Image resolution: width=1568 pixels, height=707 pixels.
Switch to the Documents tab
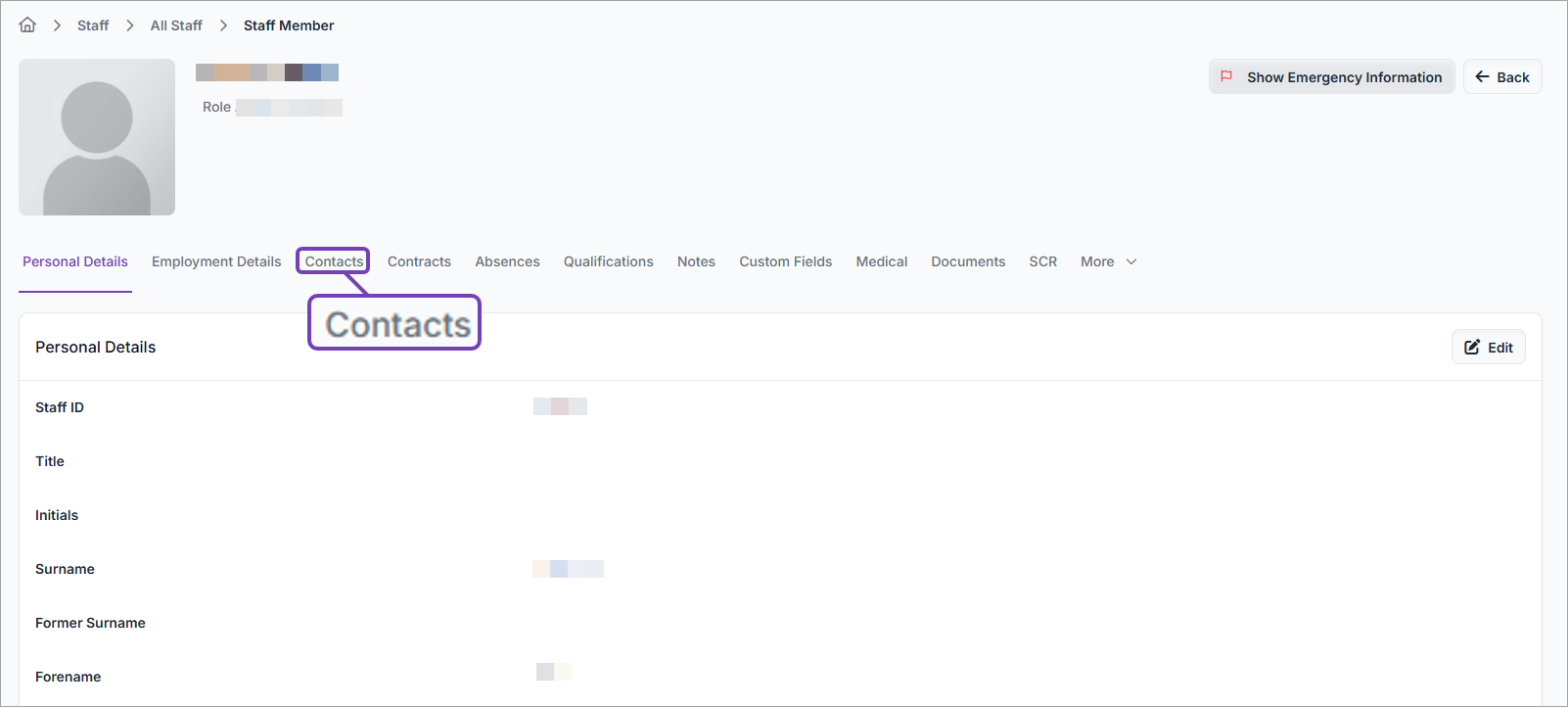coord(968,261)
